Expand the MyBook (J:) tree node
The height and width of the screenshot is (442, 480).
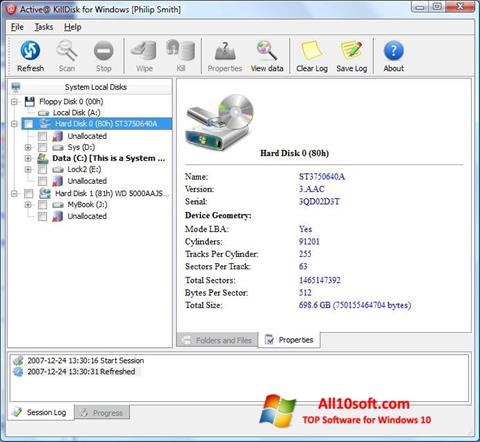coord(28,205)
